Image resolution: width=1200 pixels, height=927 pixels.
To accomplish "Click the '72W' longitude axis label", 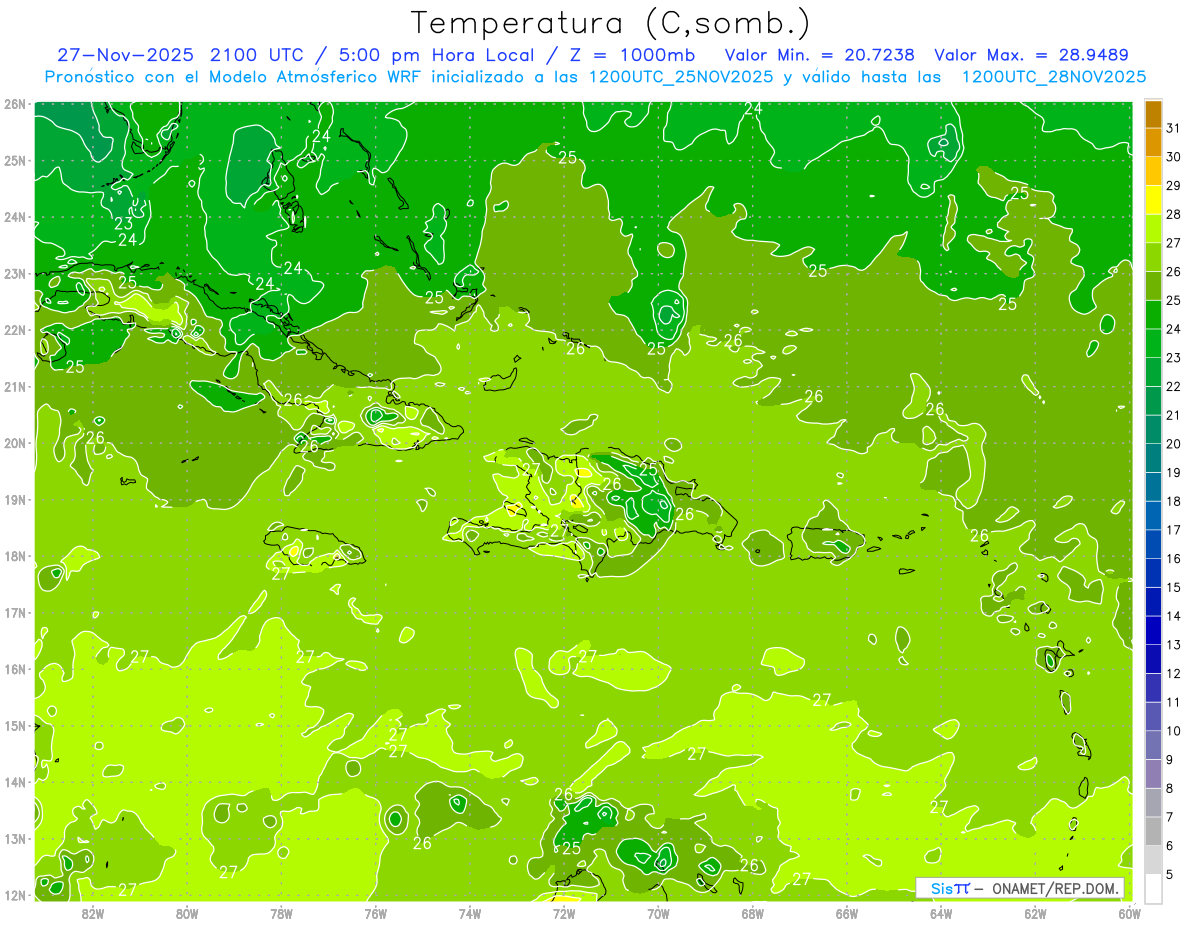I will (564, 913).
